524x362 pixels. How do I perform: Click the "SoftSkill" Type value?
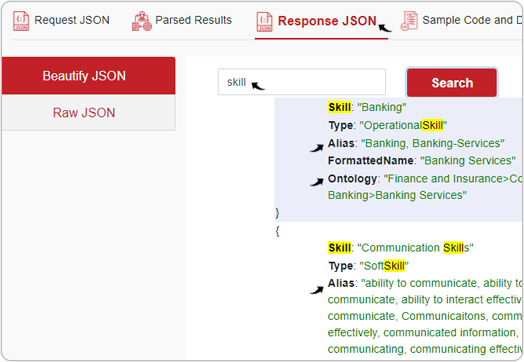[384, 266]
